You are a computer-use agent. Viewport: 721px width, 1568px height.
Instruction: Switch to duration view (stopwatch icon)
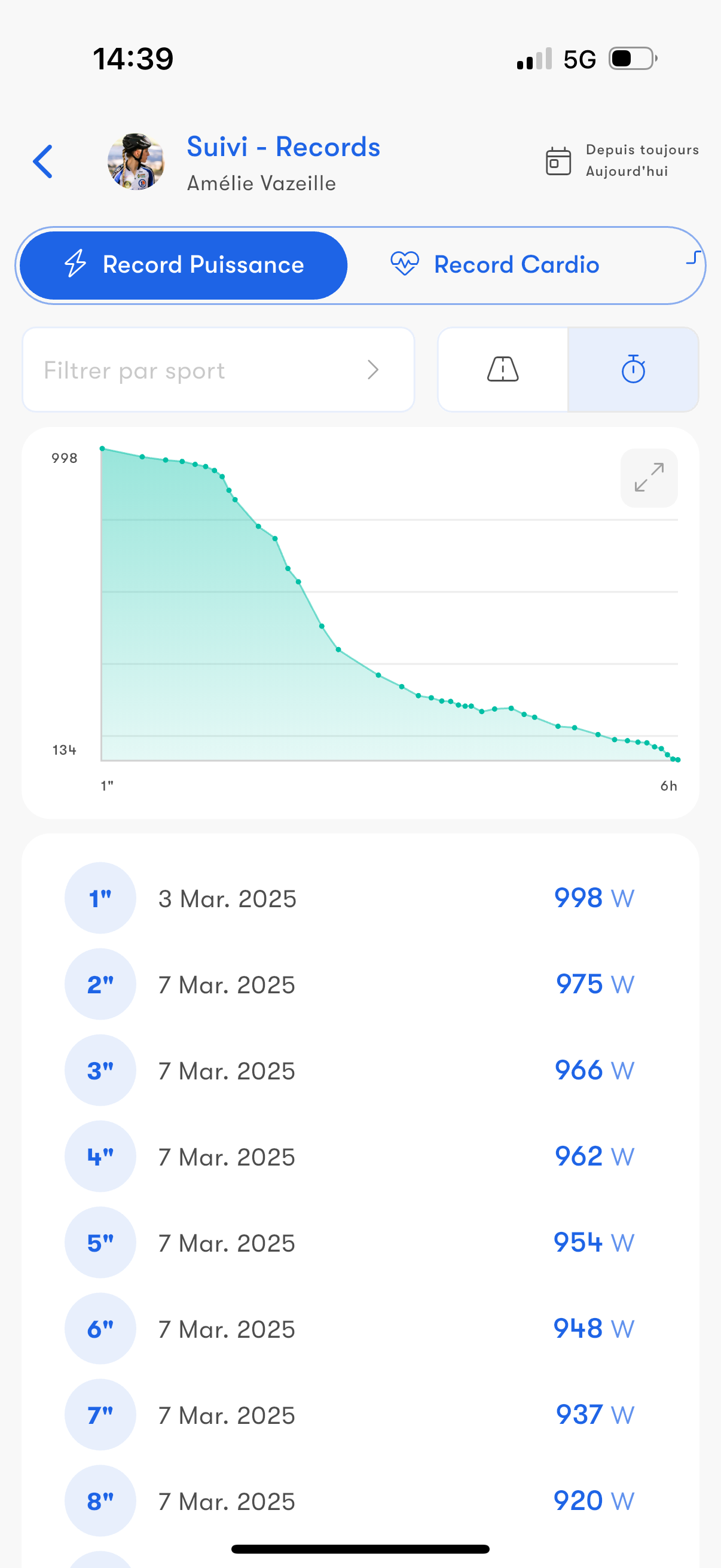coord(633,370)
